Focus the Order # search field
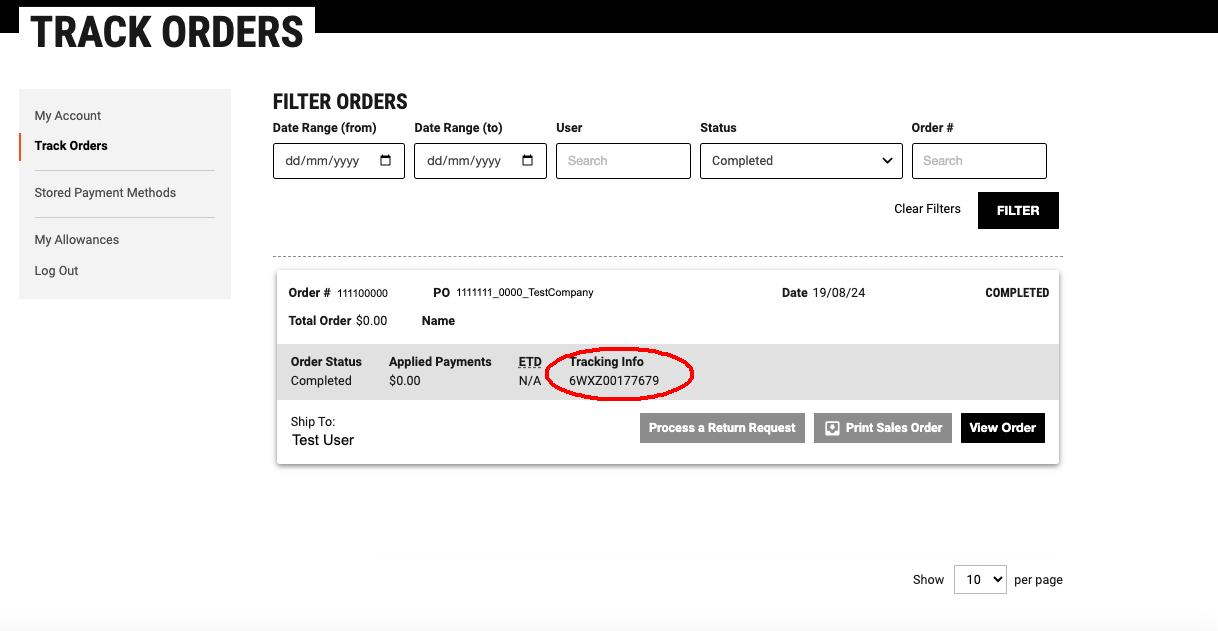Image resolution: width=1218 pixels, height=631 pixels. [x=979, y=161]
